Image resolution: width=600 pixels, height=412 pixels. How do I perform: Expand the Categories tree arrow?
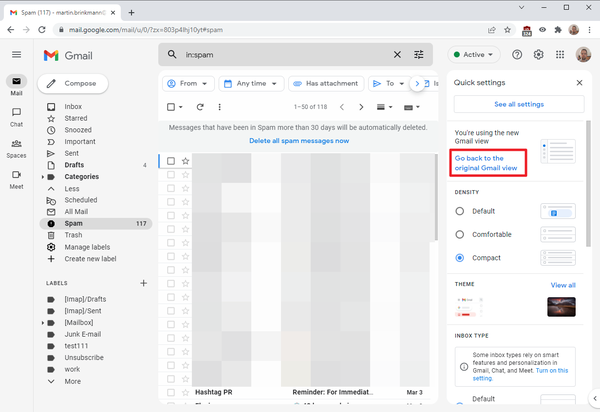click(x=42, y=177)
